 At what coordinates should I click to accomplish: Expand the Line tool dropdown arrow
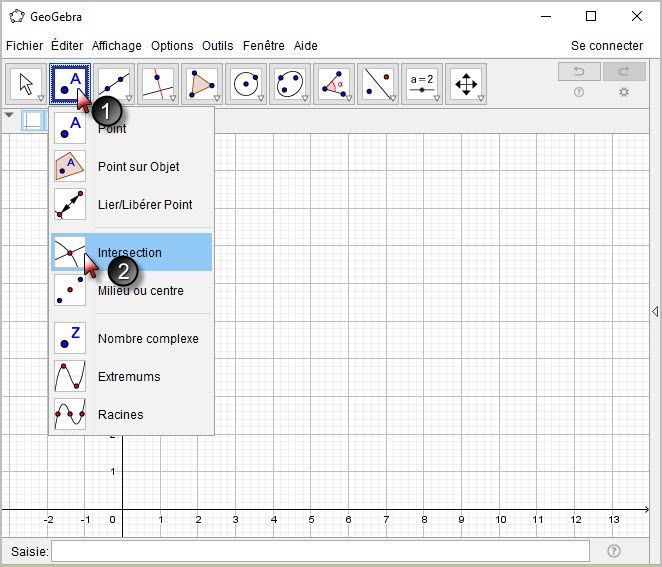[x=129, y=98]
